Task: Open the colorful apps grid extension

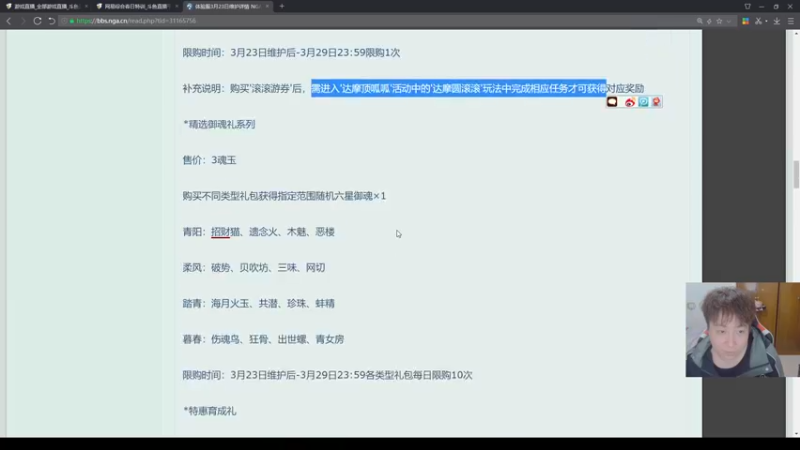Action: (x=745, y=21)
